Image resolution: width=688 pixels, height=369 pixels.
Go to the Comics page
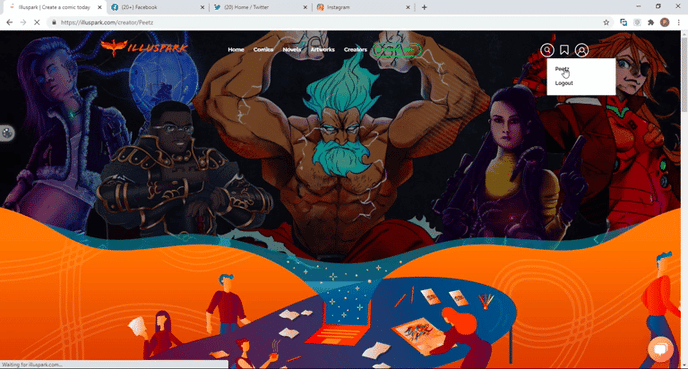pyautogui.click(x=263, y=50)
